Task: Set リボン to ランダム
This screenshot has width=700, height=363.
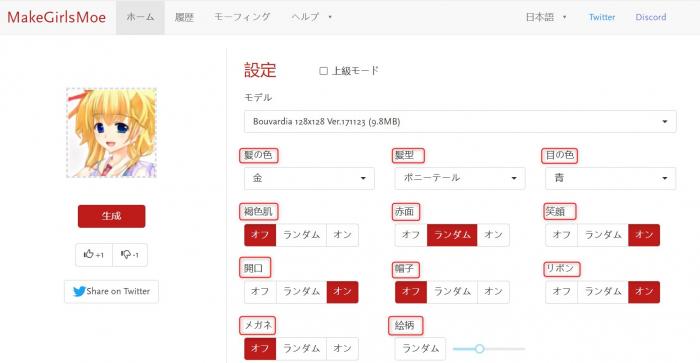Action: [603, 292]
